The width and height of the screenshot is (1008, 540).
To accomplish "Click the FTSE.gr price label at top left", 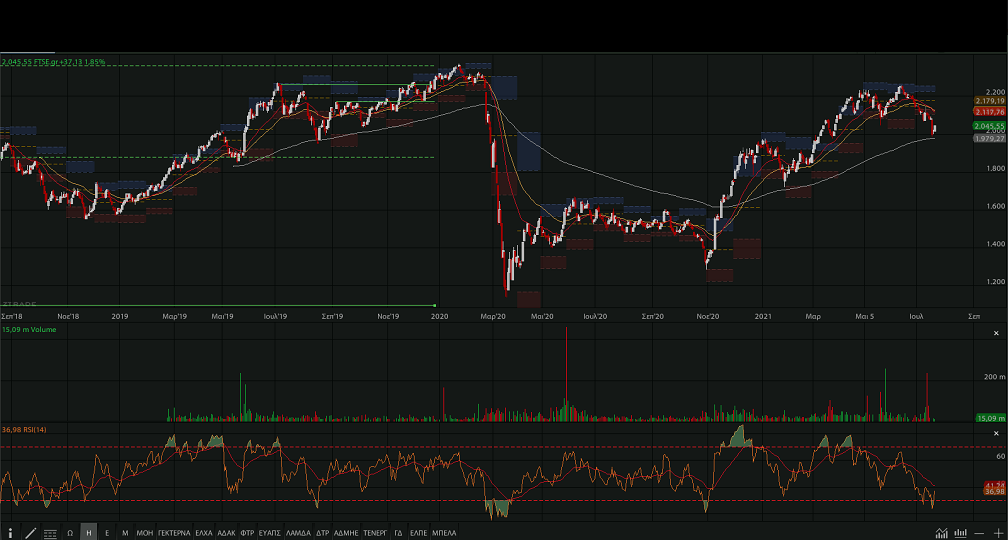I will [53, 62].
